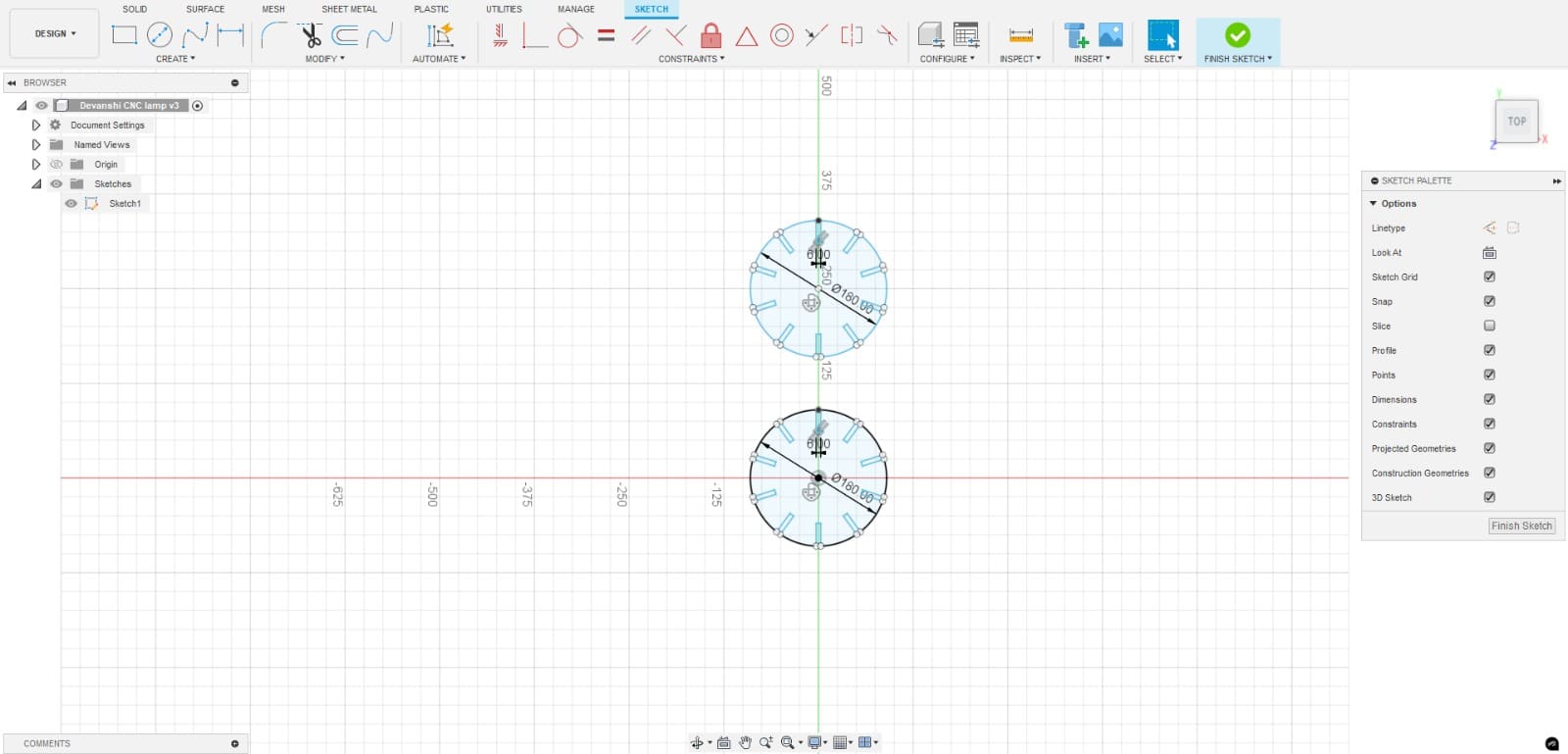Apply the Perpendicular constraint icon
This screenshot has width=1568, height=754.
[x=534, y=35]
